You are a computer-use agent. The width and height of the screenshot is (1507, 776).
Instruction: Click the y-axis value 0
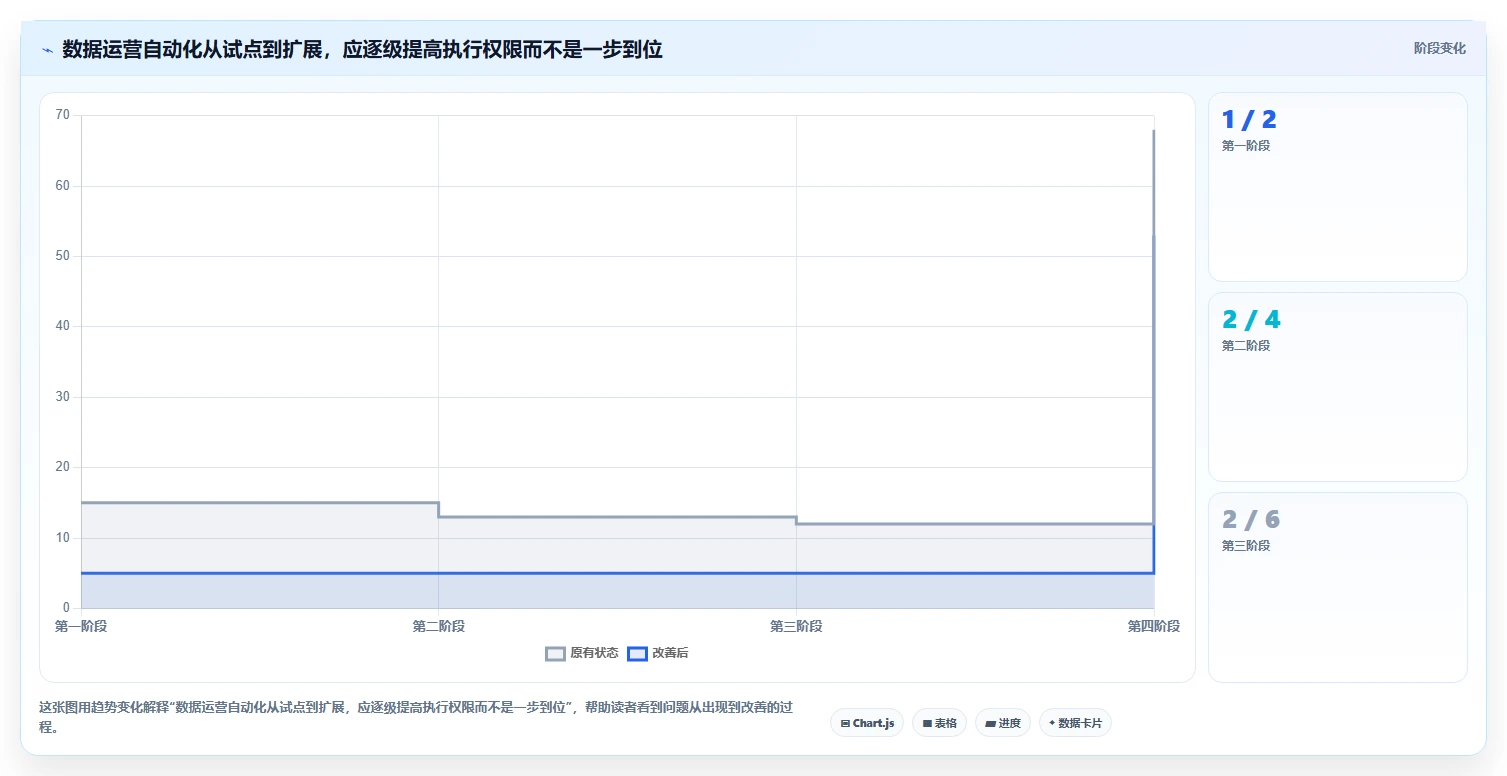tap(67, 608)
